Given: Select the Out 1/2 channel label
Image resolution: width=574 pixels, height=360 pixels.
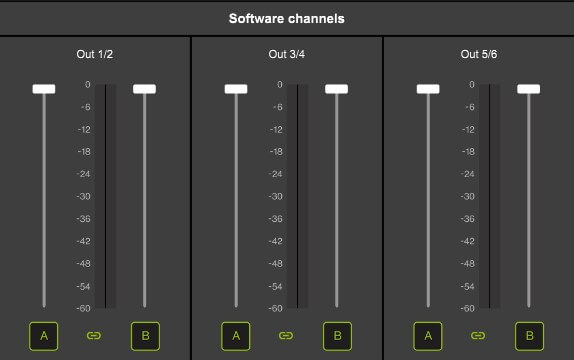Looking at the screenshot, I should coord(95,54).
